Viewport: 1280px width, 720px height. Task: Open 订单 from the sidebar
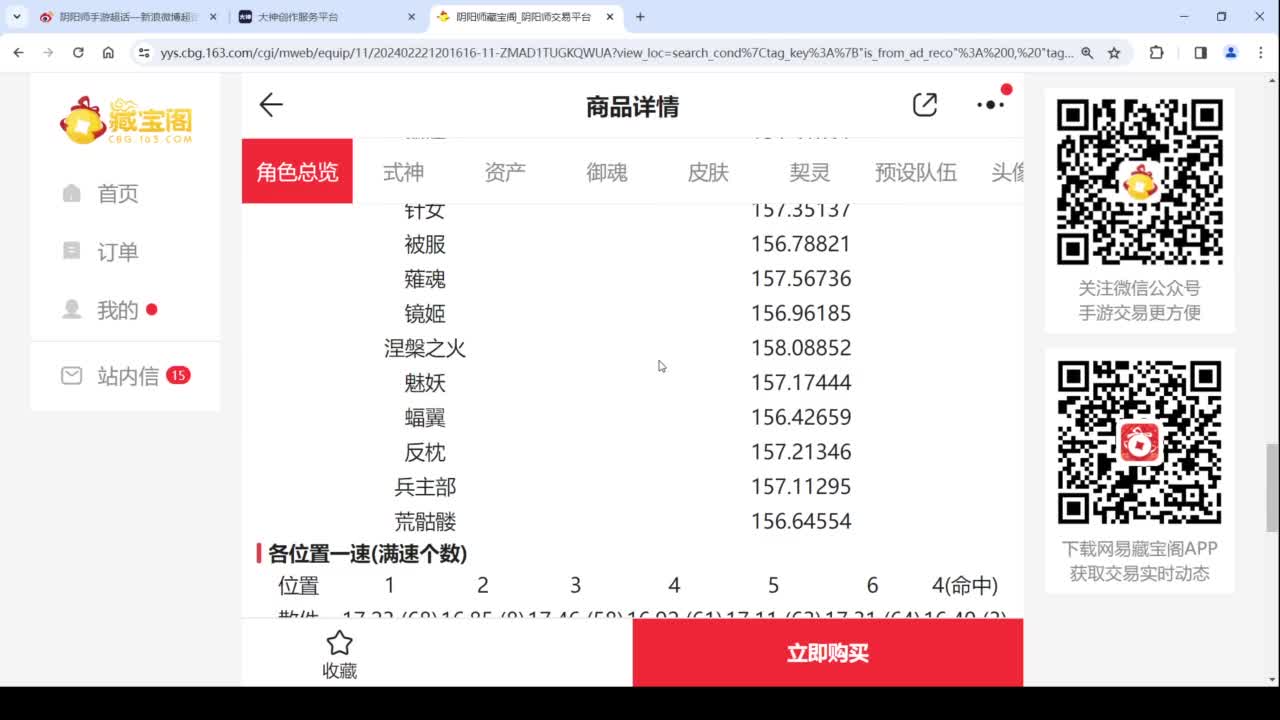117,251
